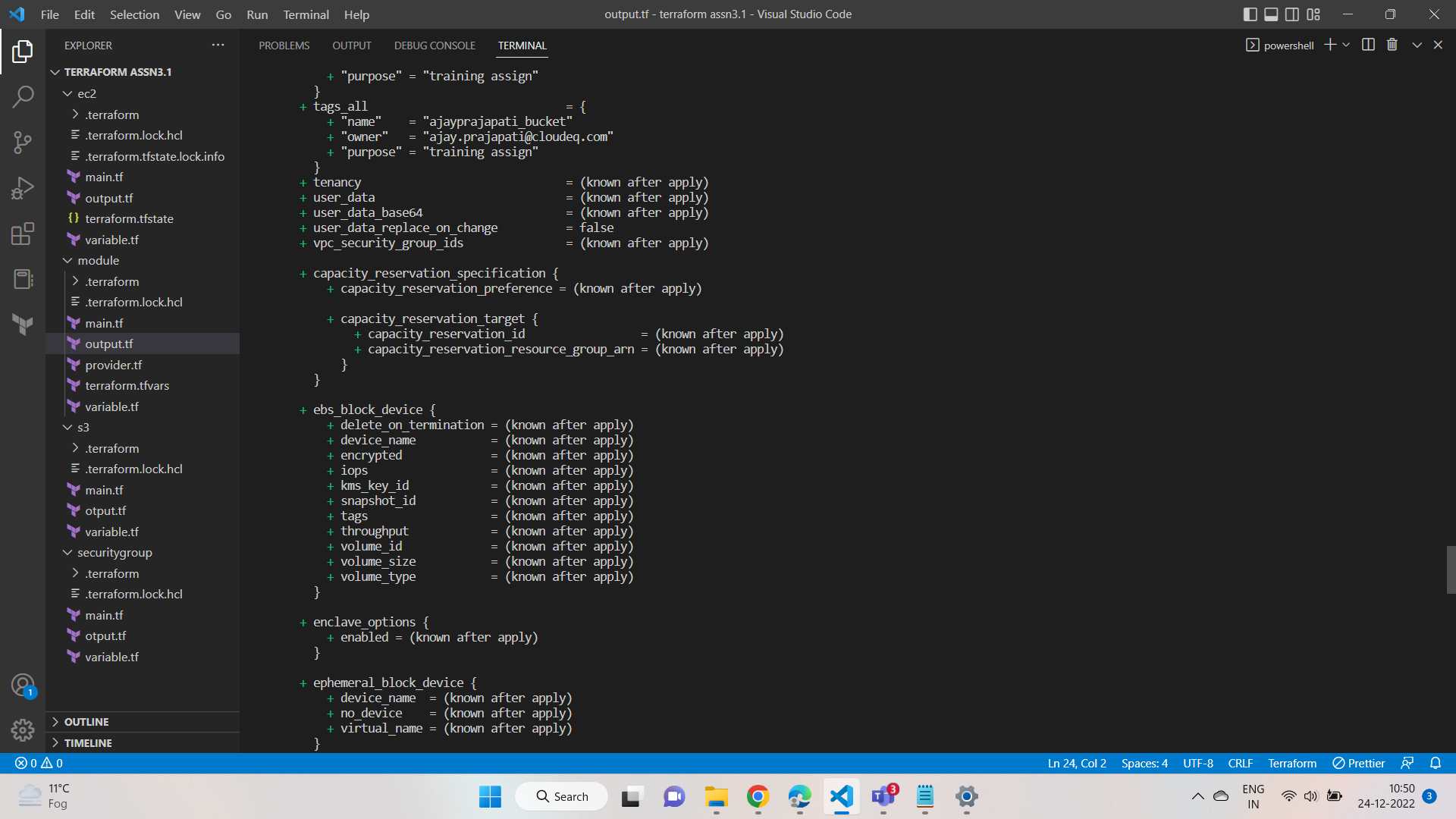Open File Explorer from the taskbar
Viewport: 1456px width, 819px height.
[x=717, y=796]
